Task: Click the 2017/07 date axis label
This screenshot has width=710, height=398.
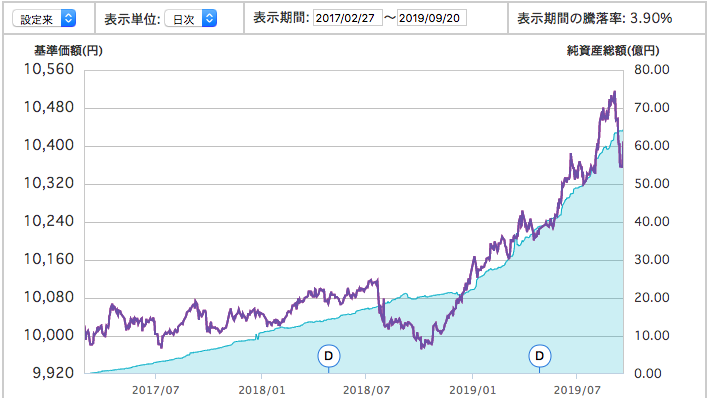Action: click(155, 390)
